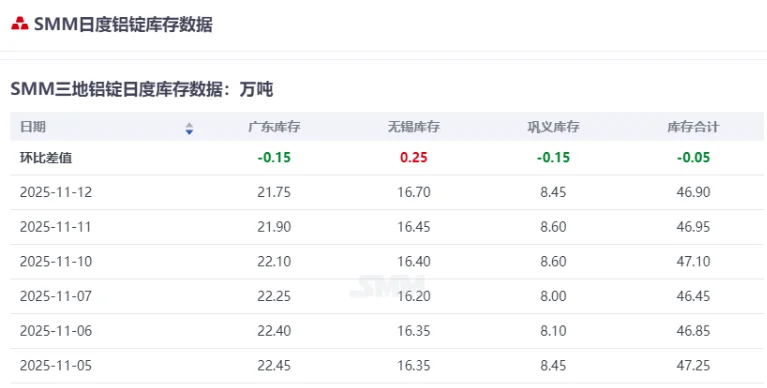Click the total 47.25 cell
Image resolution: width=767 pixels, height=388 pixels.
(x=693, y=366)
